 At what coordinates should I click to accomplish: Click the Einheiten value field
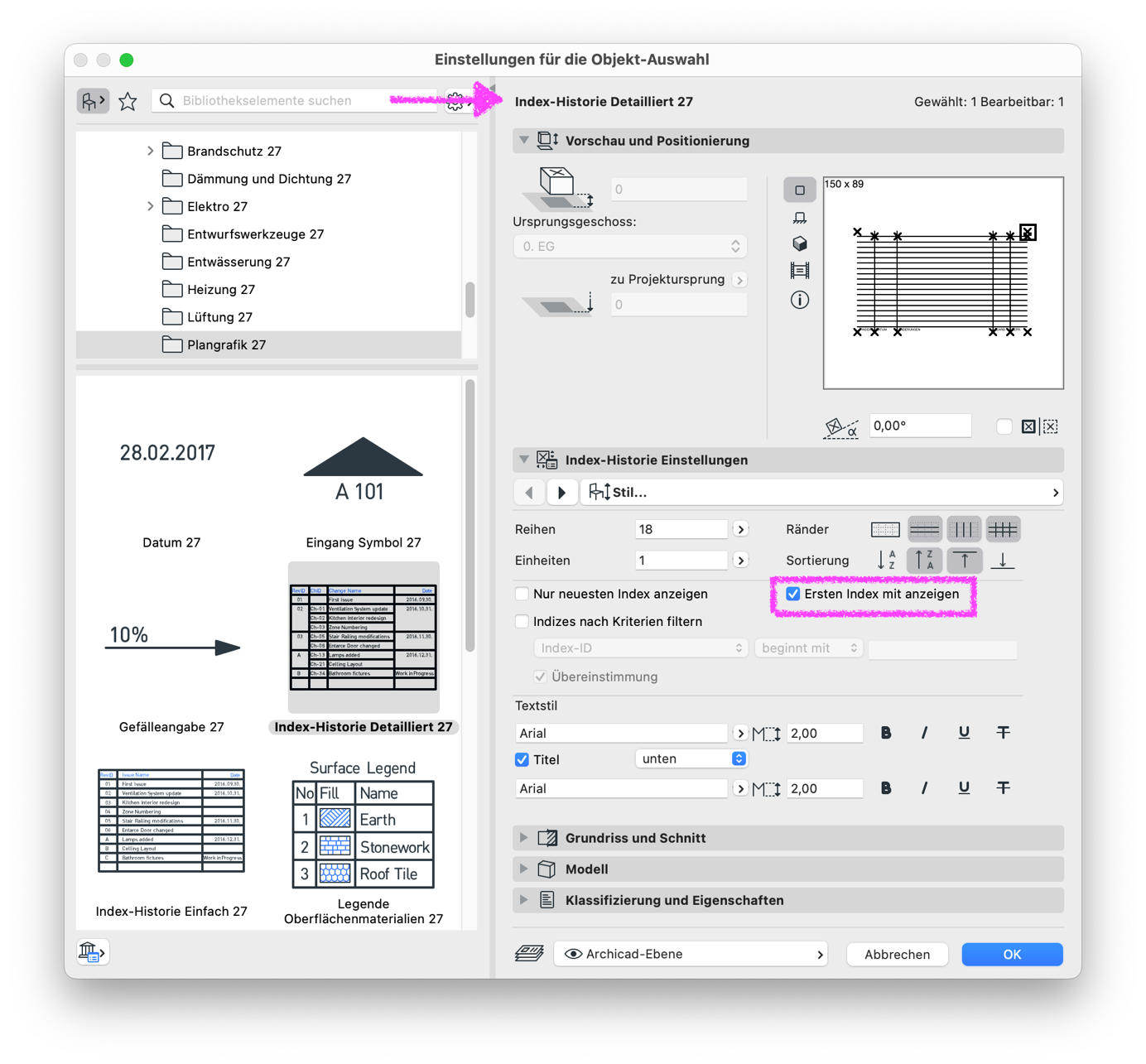coord(681,561)
